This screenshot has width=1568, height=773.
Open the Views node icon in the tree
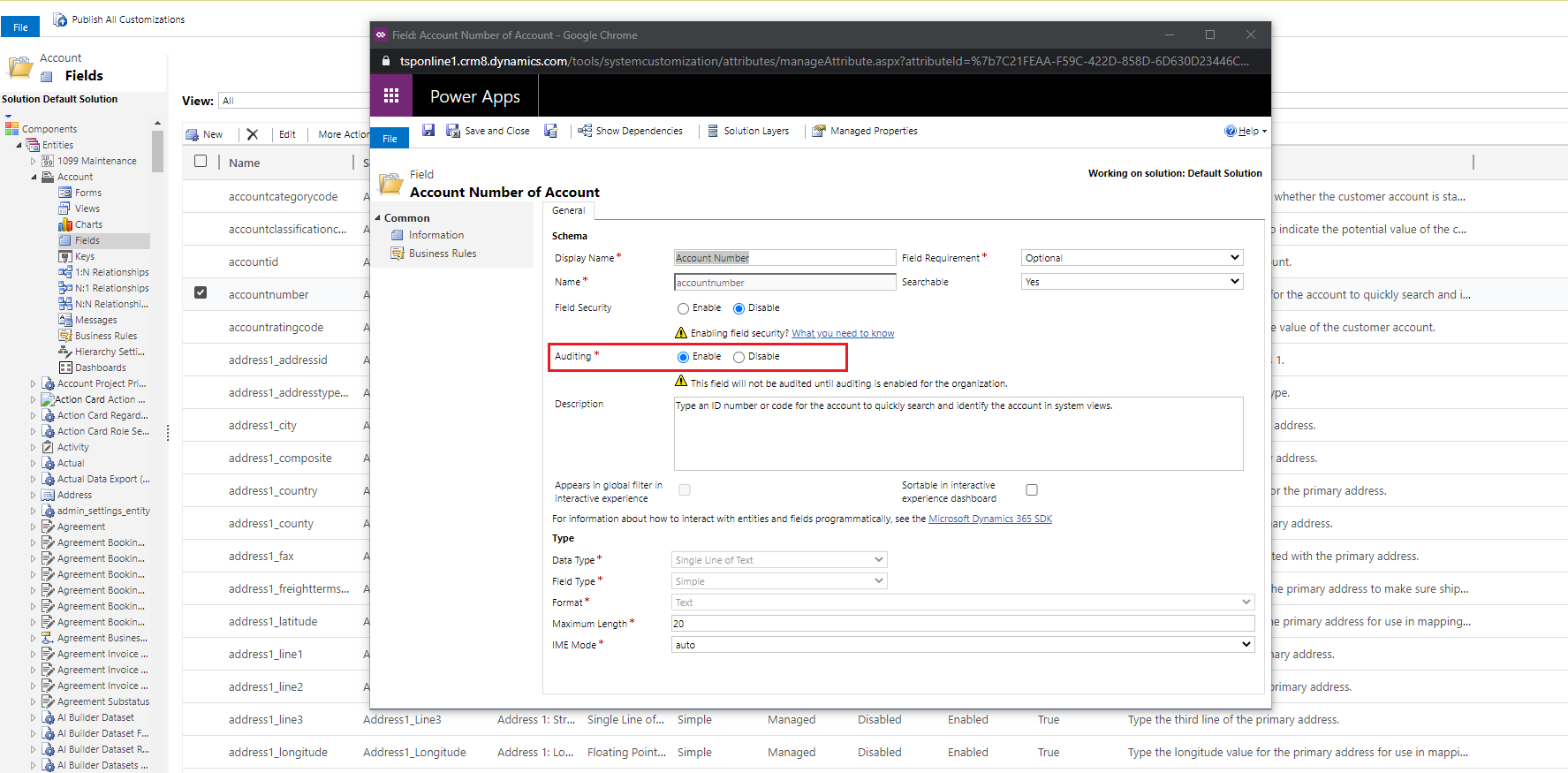[65, 208]
